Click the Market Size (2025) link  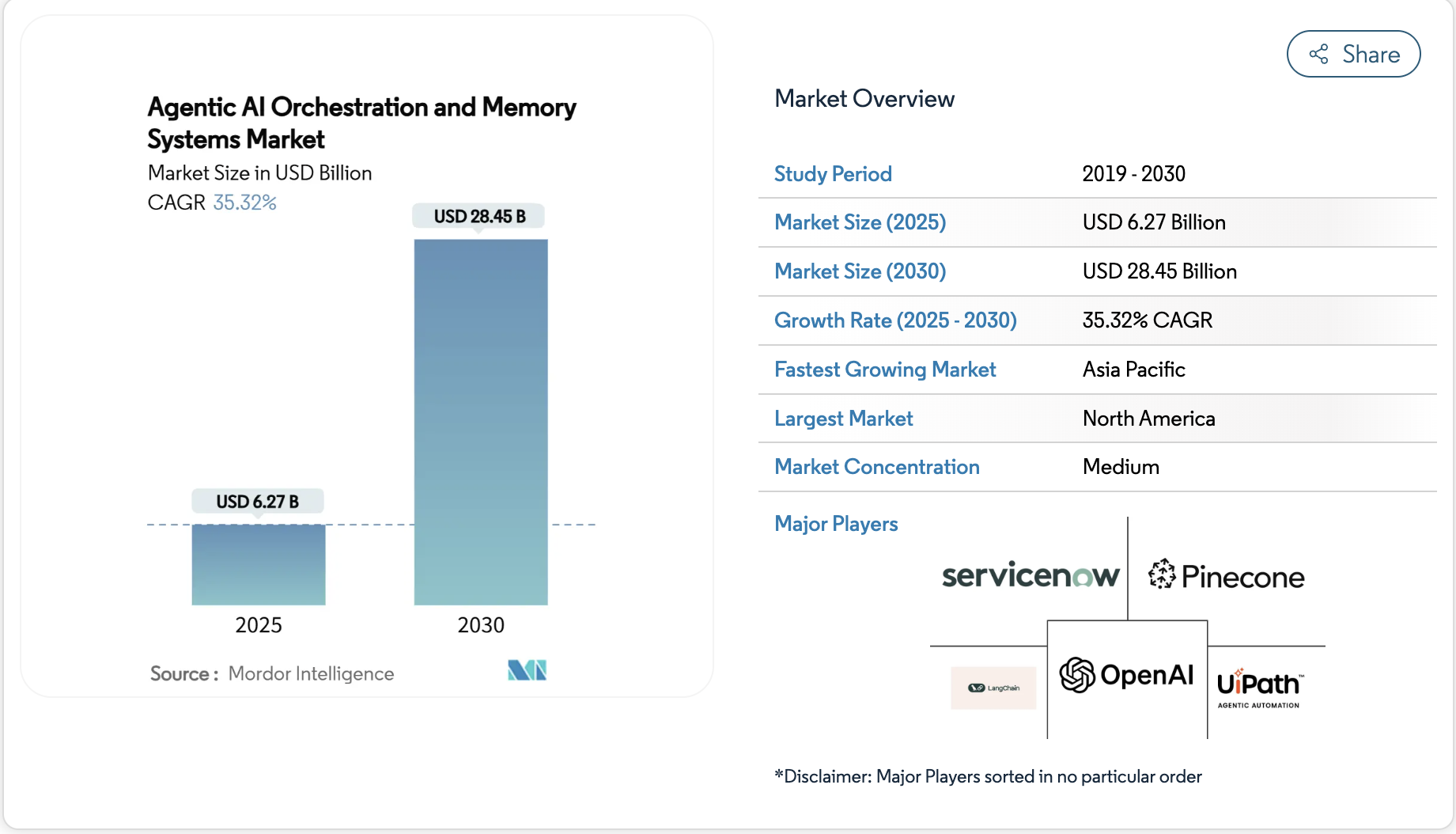(x=860, y=222)
